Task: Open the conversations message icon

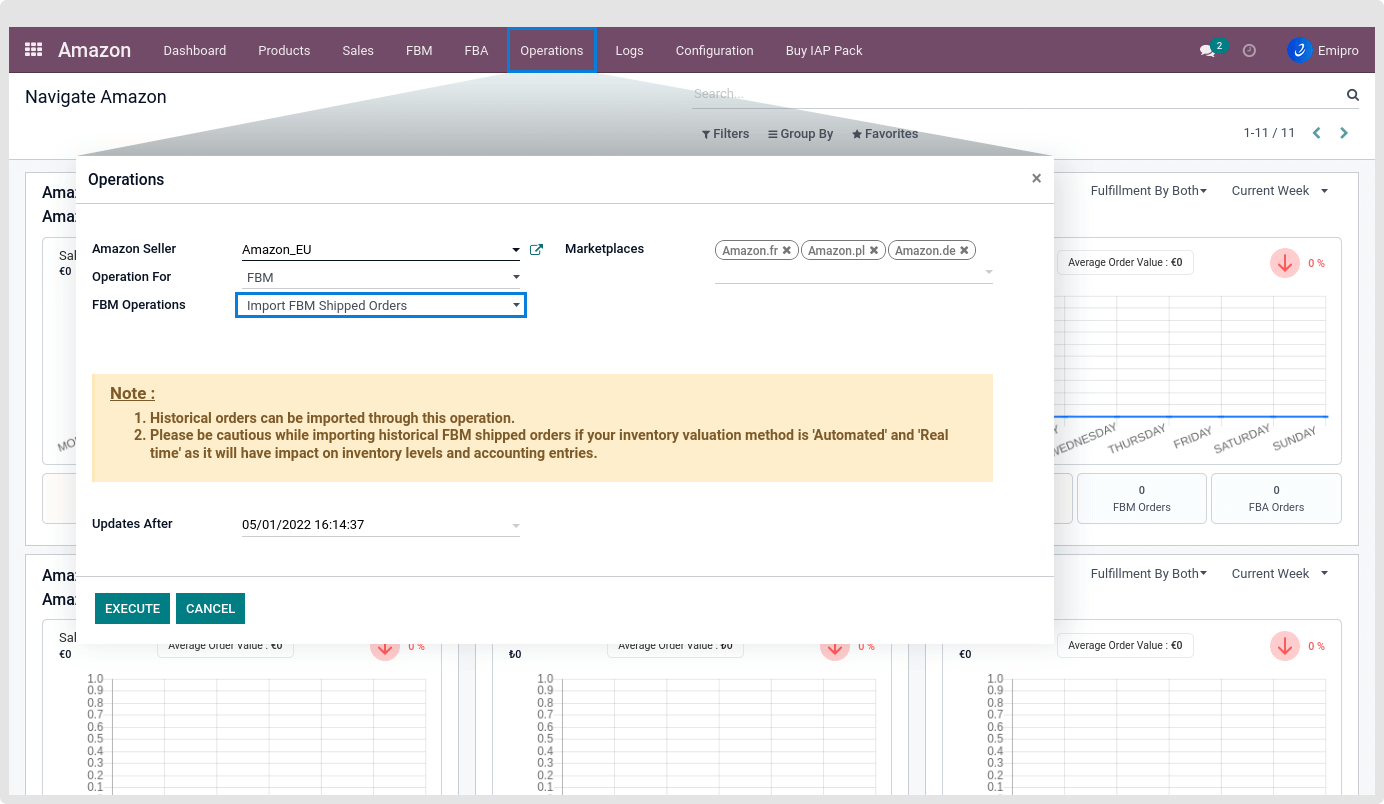Action: [x=1207, y=50]
